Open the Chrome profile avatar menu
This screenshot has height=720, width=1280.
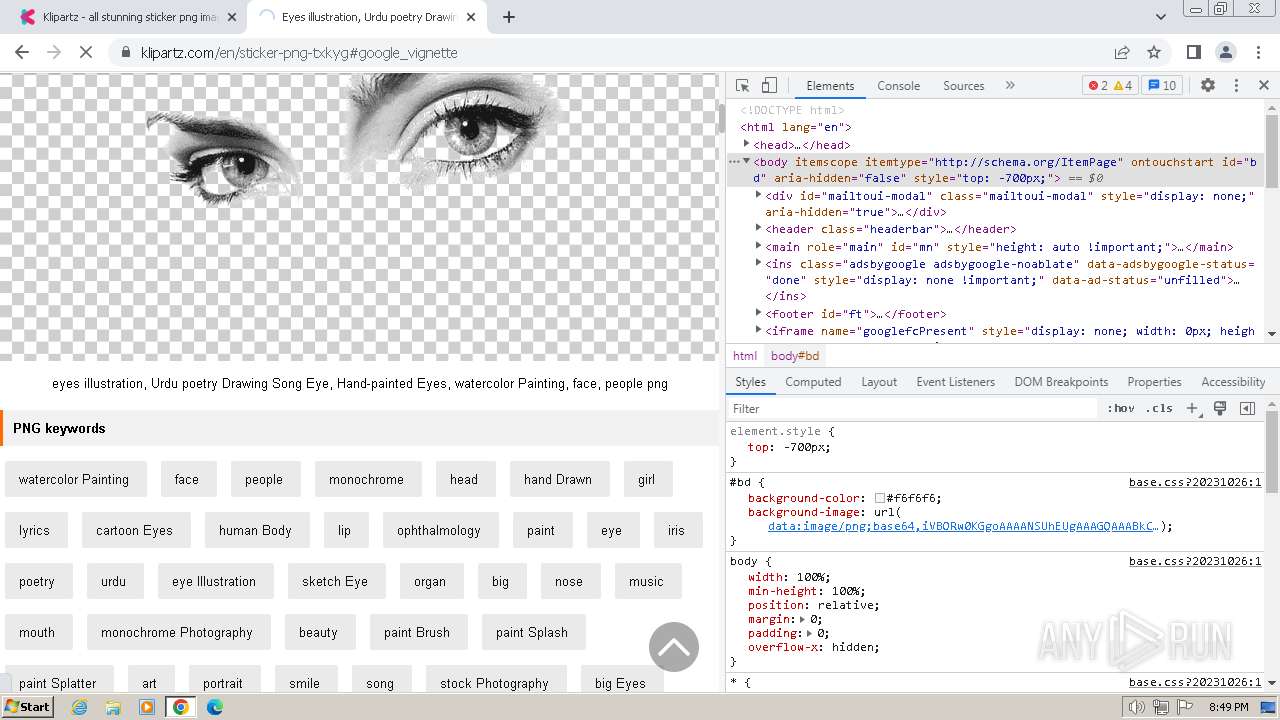pyautogui.click(x=1226, y=52)
